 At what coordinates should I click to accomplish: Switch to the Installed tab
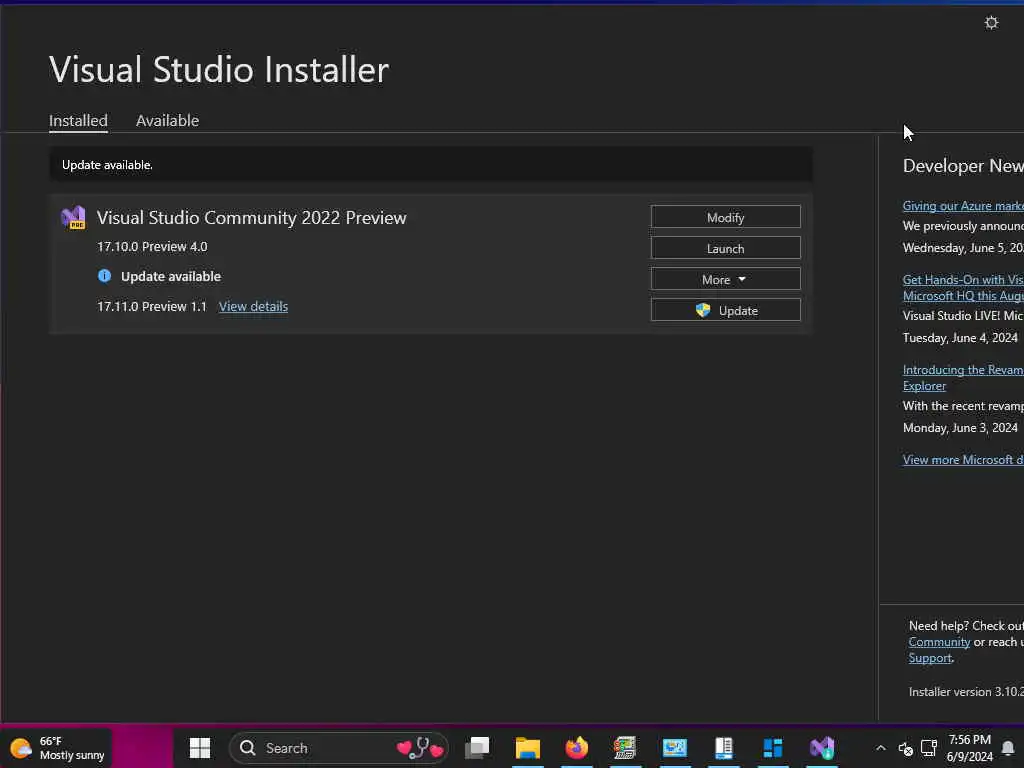(78, 121)
